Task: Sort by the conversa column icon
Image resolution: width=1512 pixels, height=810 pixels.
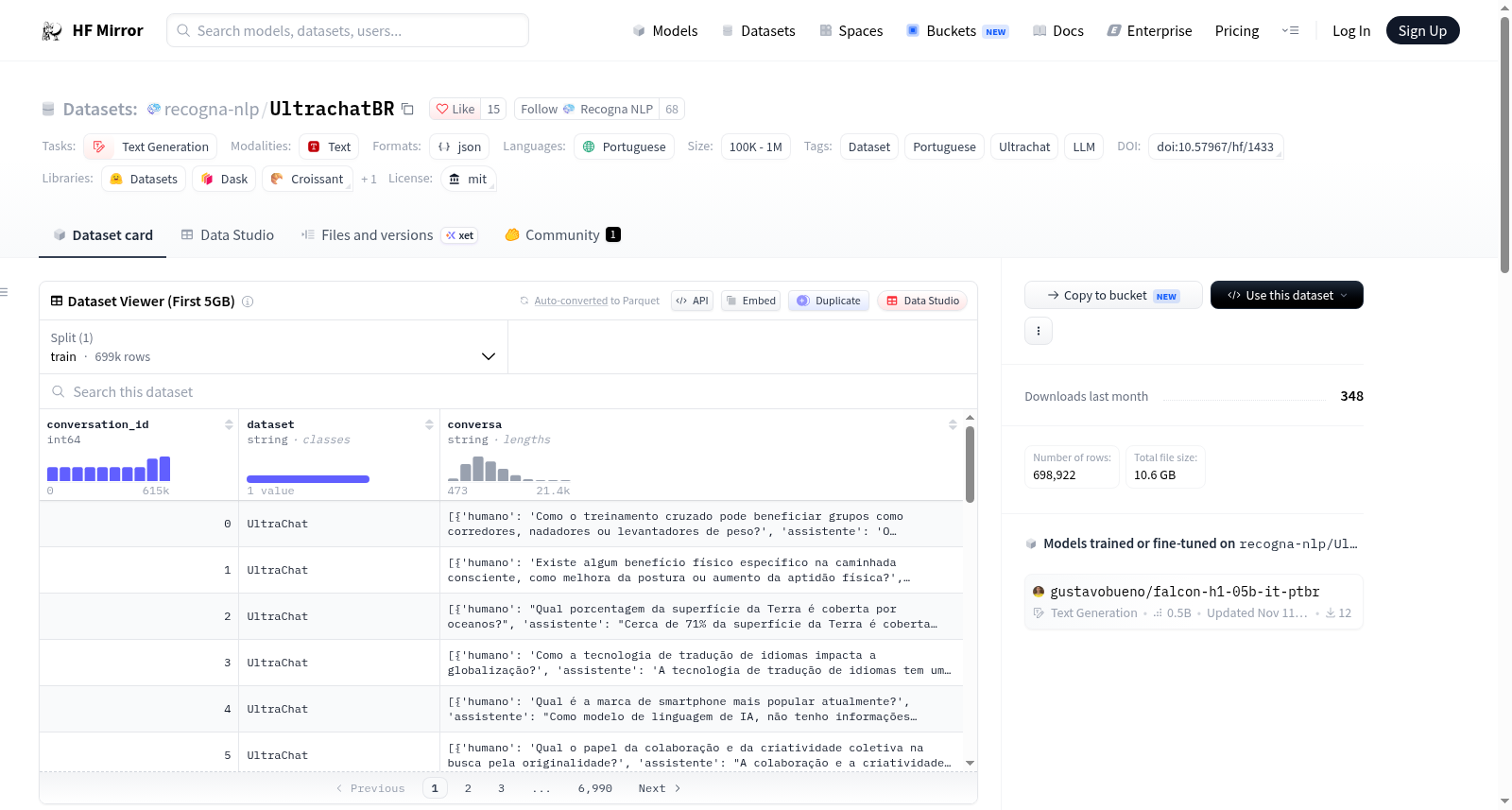Action: point(953,424)
